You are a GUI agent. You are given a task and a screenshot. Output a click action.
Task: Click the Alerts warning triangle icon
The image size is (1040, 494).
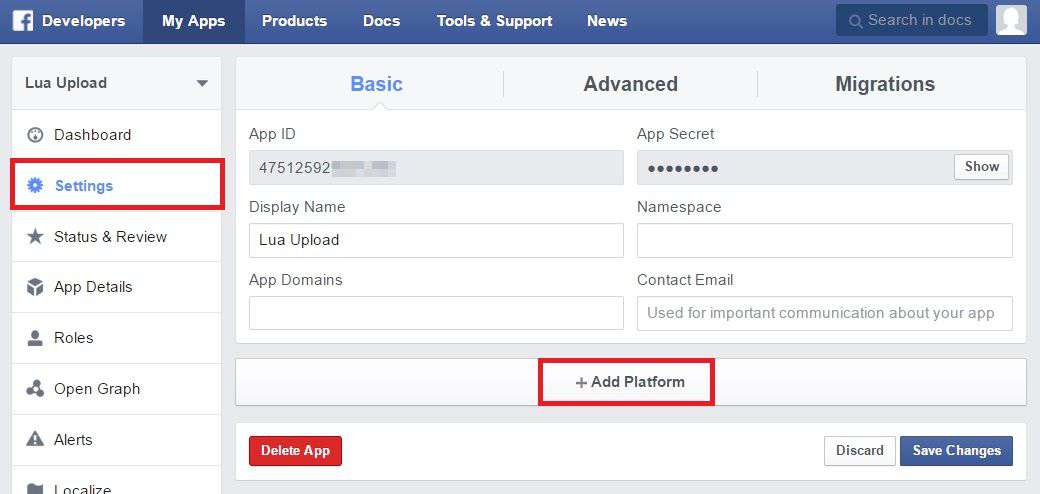pos(36,440)
